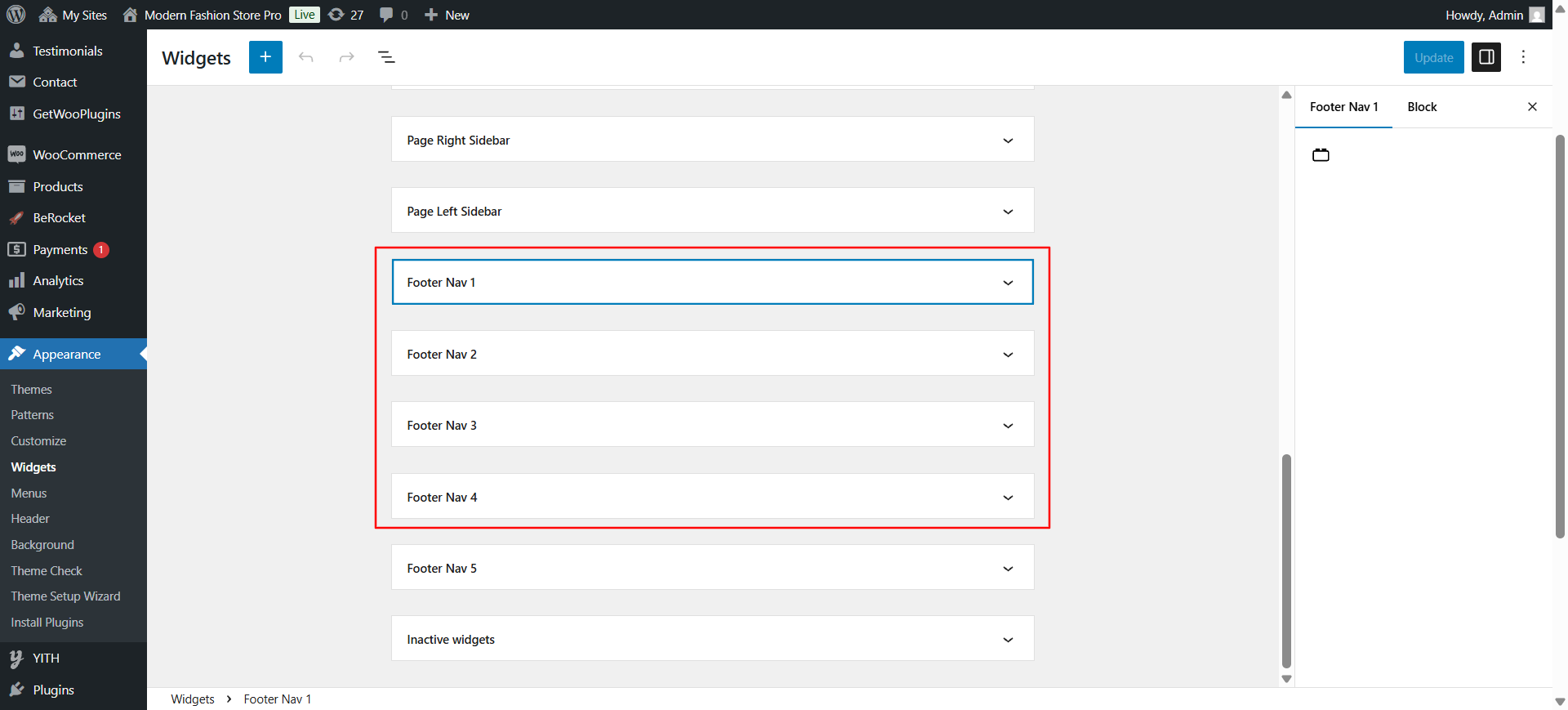Open Analytics in the admin menu
This screenshot has width=1568, height=710.
point(73,280)
